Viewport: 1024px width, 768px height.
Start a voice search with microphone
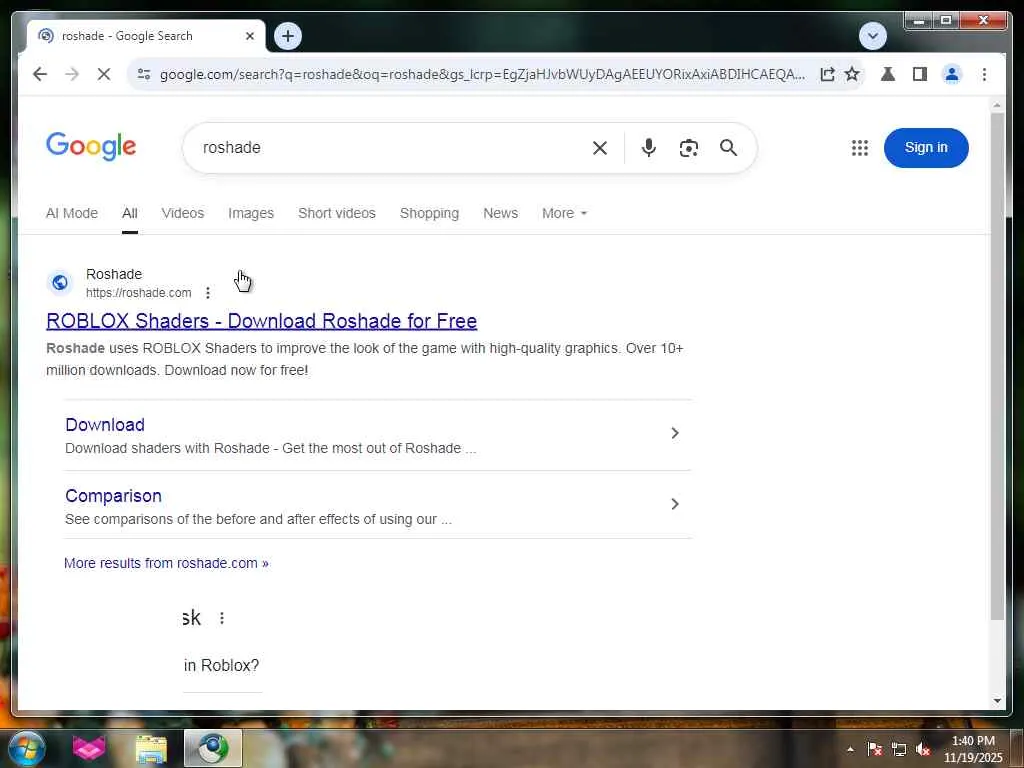pos(648,148)
